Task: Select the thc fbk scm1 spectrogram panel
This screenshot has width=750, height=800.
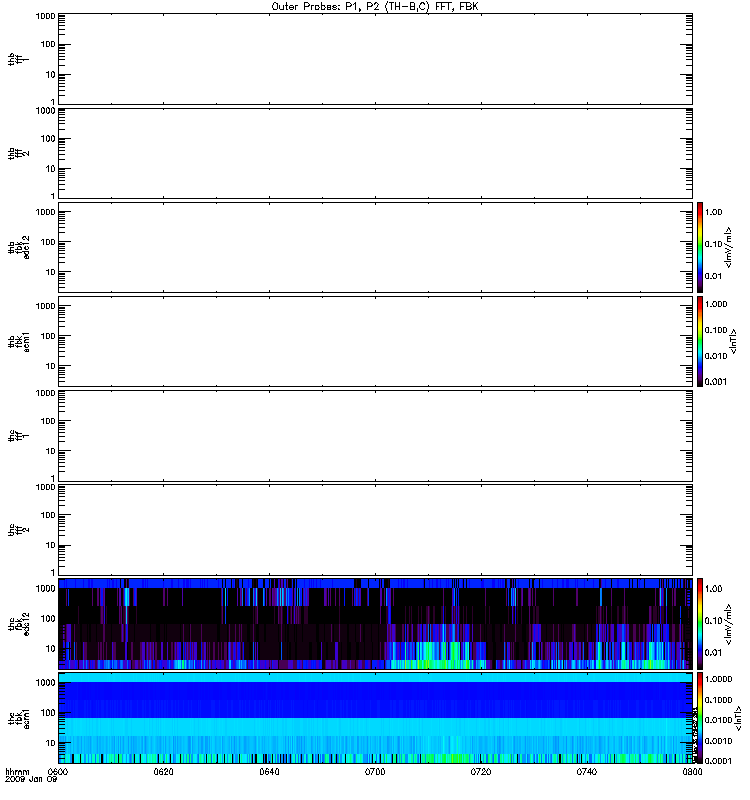Action: tap(375, 718)
